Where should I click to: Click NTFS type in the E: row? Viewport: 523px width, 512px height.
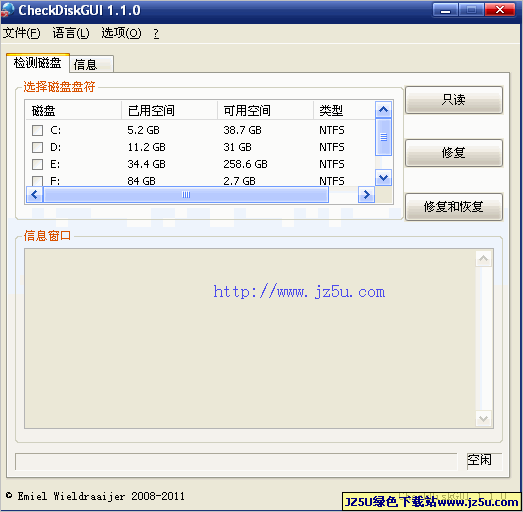[332, 164]
